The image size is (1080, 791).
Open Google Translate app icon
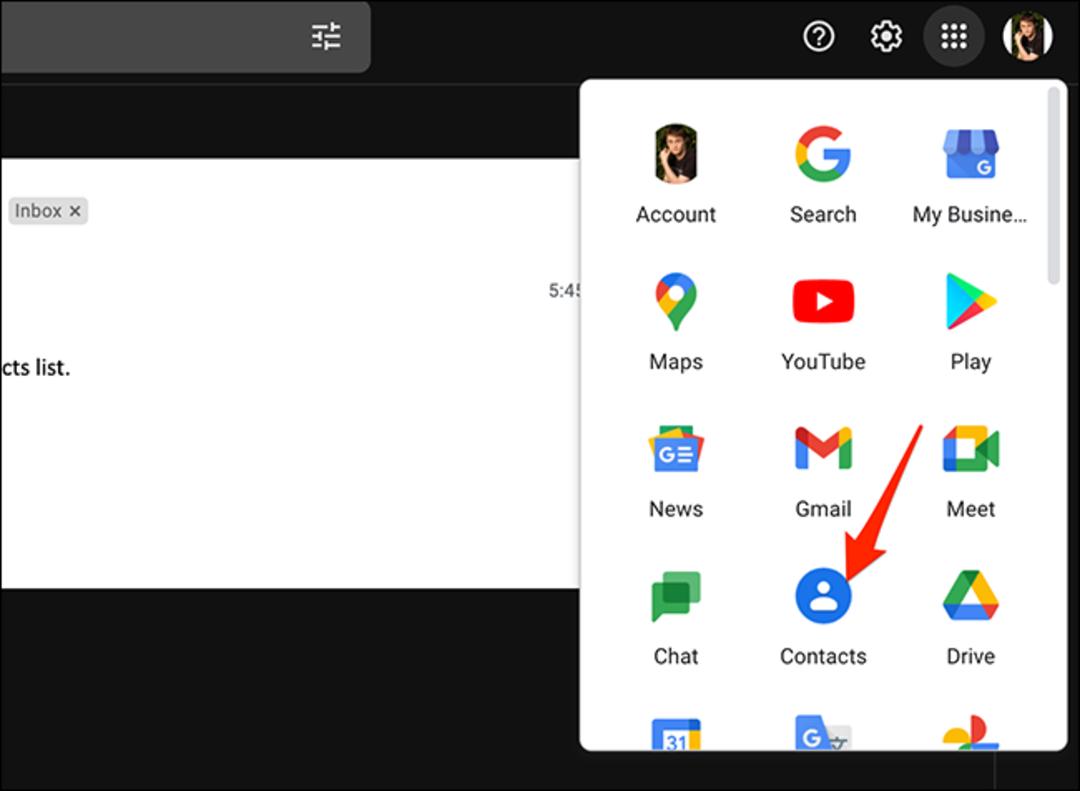click(x=823, y=733)
